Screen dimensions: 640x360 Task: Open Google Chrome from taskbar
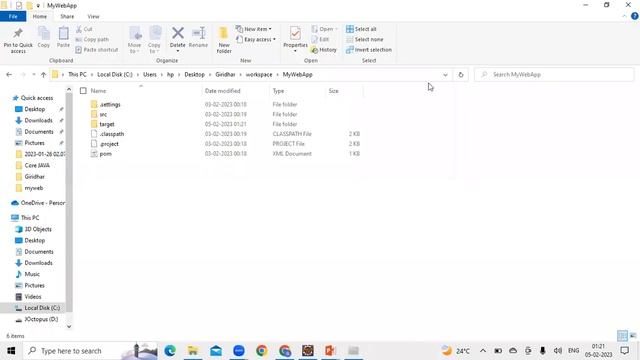click(x=262, y=351)
